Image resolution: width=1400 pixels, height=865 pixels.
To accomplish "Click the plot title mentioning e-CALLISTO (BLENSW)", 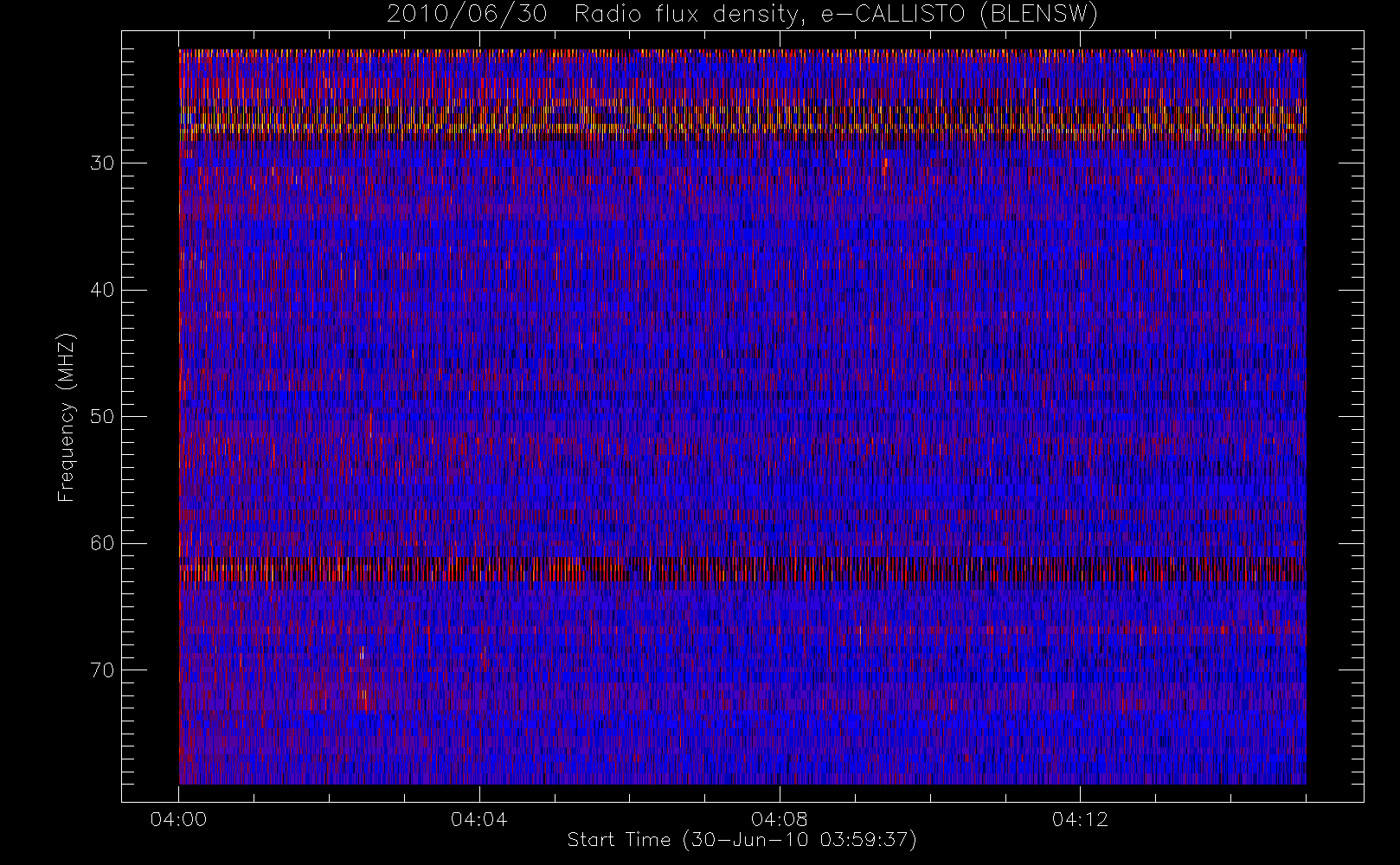I will point(742,15).
